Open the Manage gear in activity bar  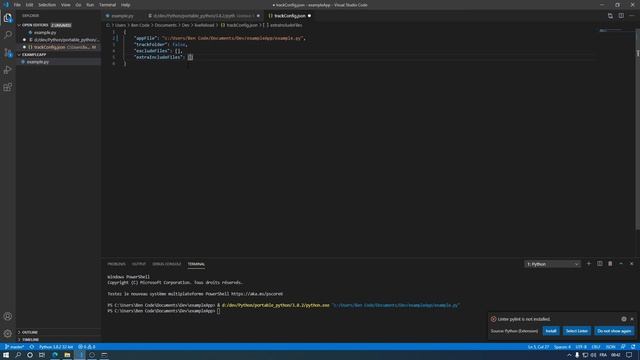click(8, 333)
